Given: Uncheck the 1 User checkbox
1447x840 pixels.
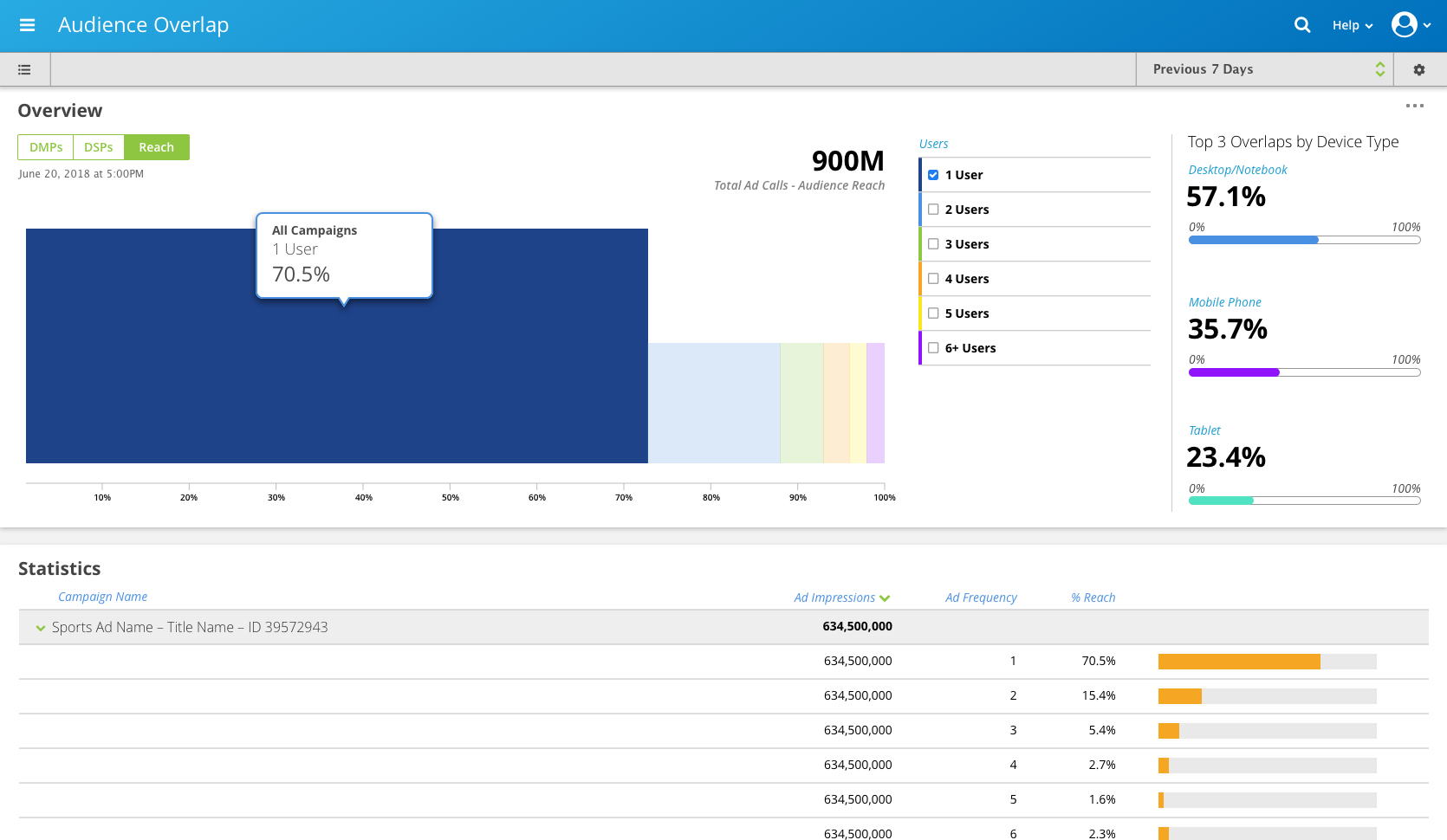Looking at the screenshot, I should [933, 175].
